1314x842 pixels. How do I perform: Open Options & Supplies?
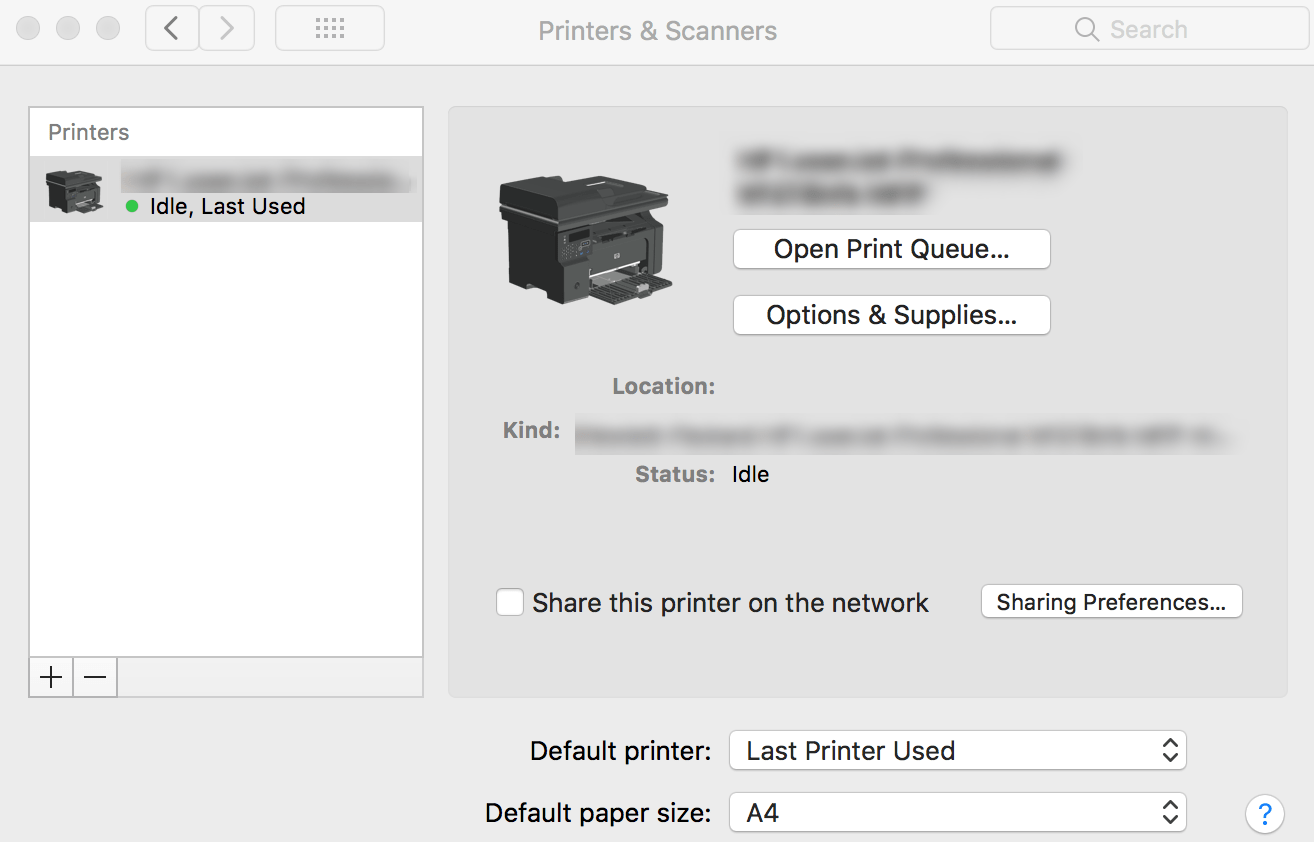pyautogui.click(x=890, y=315)
